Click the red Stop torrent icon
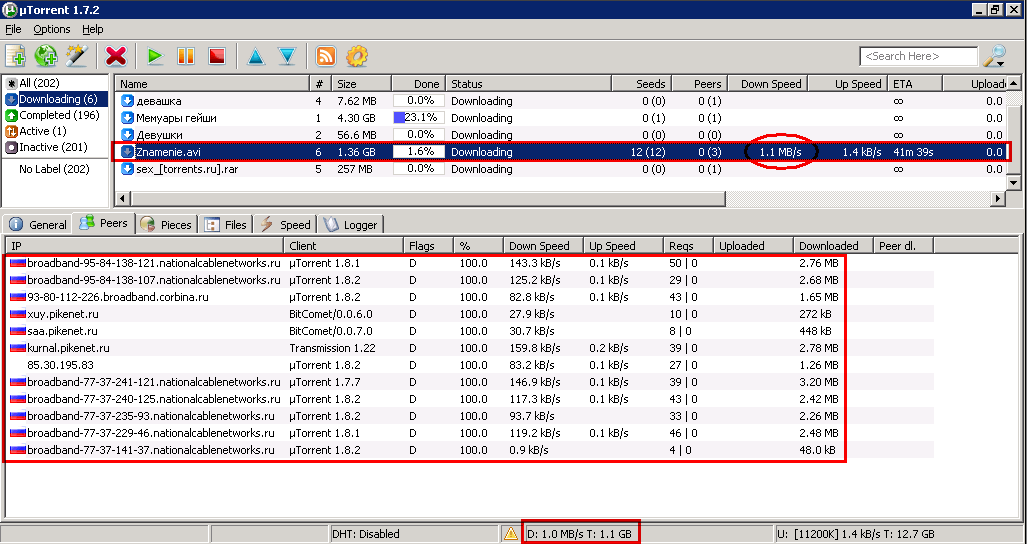This screenshot has height=544, width=1027. pyautogui.click(x=217, y=56)
